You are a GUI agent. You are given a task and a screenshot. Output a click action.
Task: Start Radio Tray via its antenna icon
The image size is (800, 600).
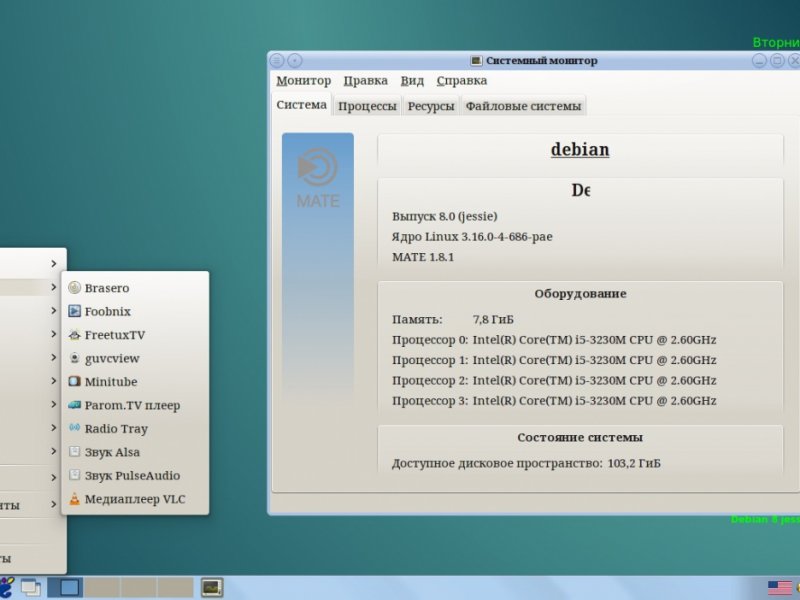coord(74,429)
